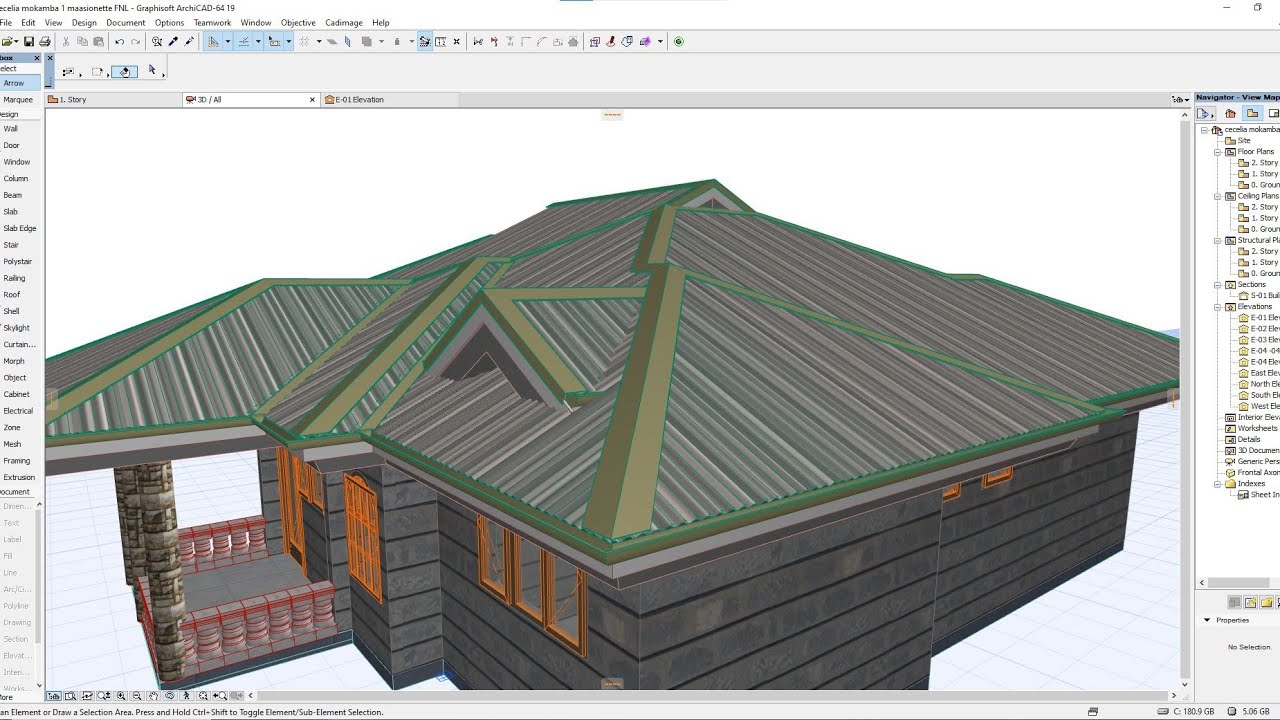Open the Cadimage menu
Viewport: 1280px width, 720px height.
pos(343,22)
